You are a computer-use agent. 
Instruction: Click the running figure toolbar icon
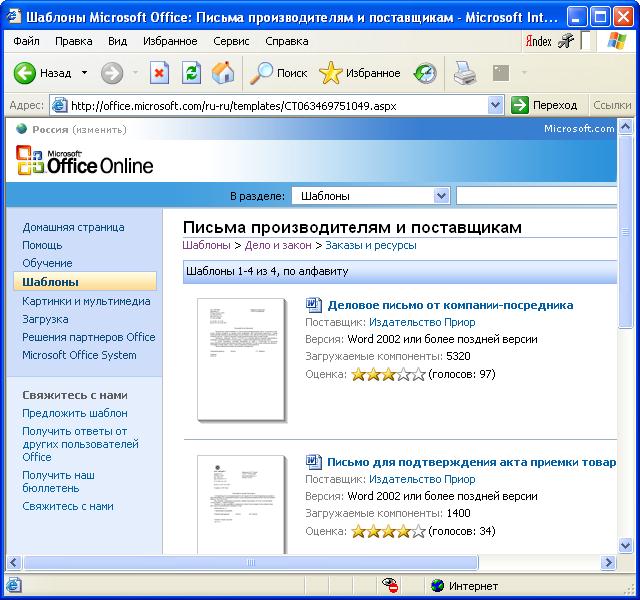(x=566, y=41)
